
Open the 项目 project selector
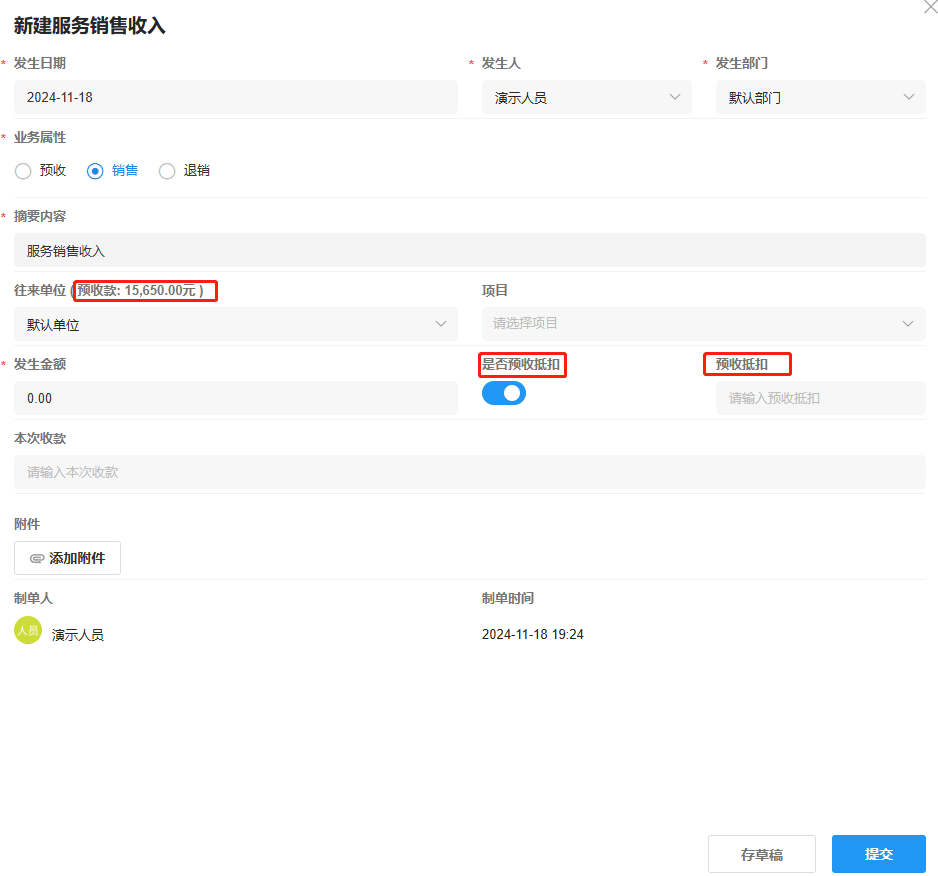coord(907,324)
